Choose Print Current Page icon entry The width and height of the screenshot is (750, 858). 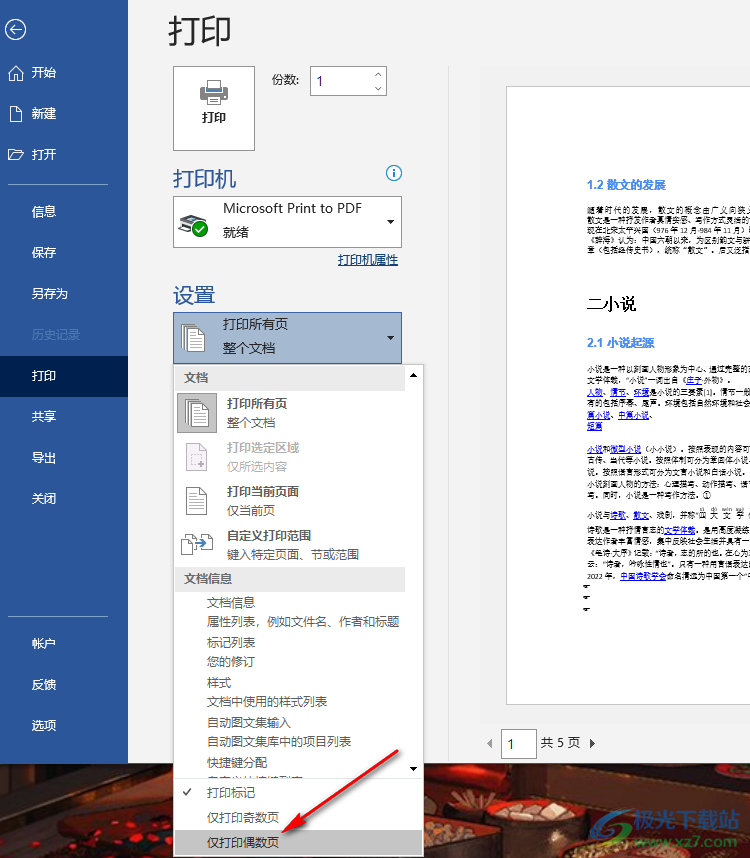tap(197, 500)
